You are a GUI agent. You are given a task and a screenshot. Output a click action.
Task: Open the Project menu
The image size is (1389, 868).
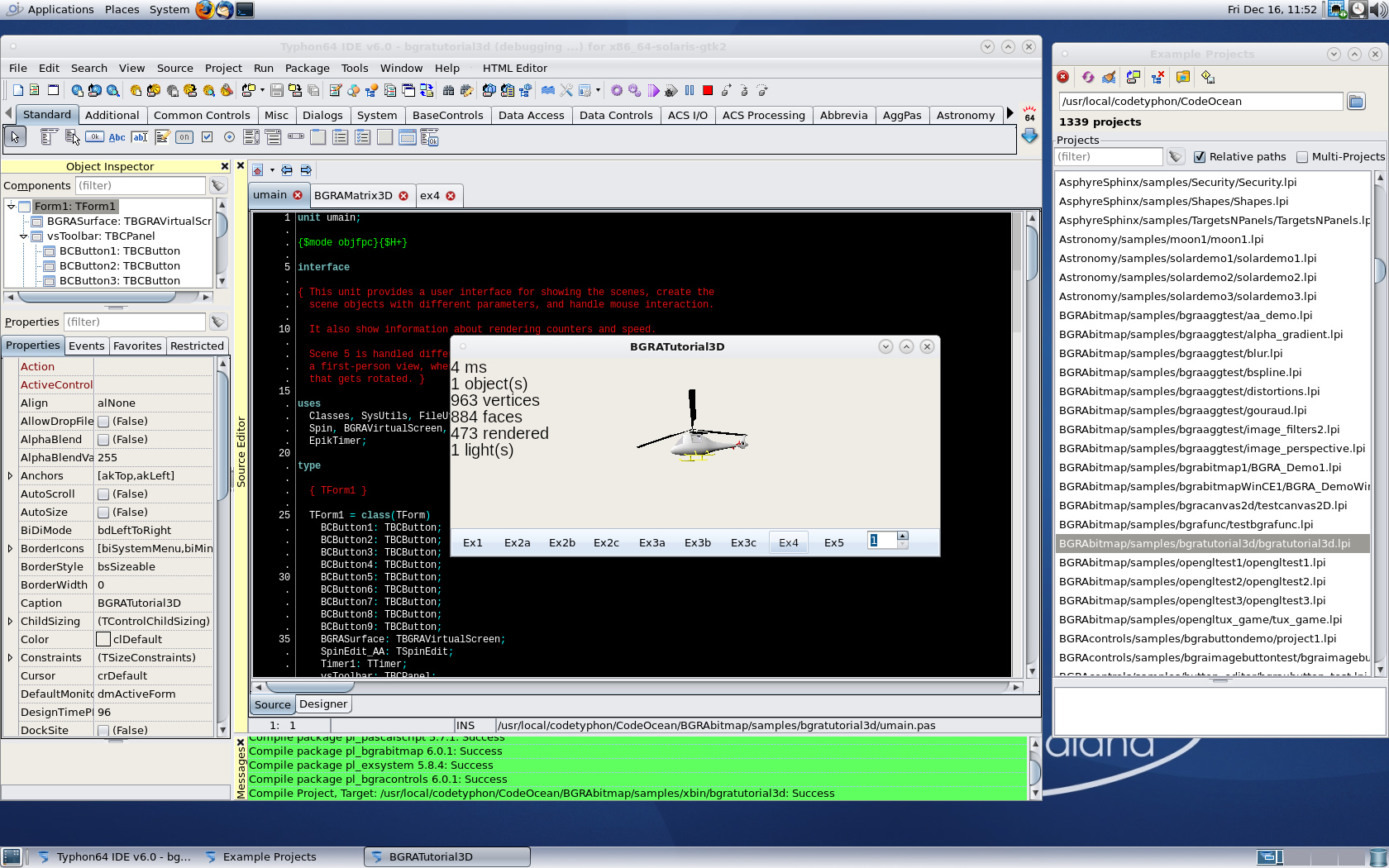pos(223,68)
